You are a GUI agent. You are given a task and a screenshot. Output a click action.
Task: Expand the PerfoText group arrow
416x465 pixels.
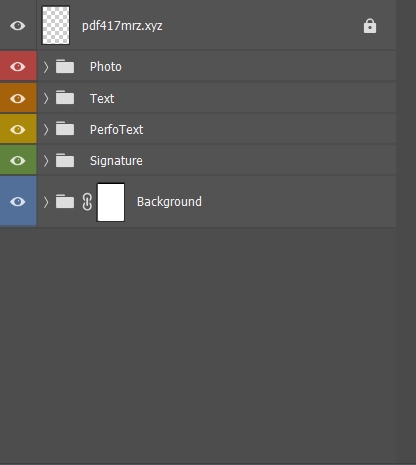pyautogui.click(x=46, y=129)
